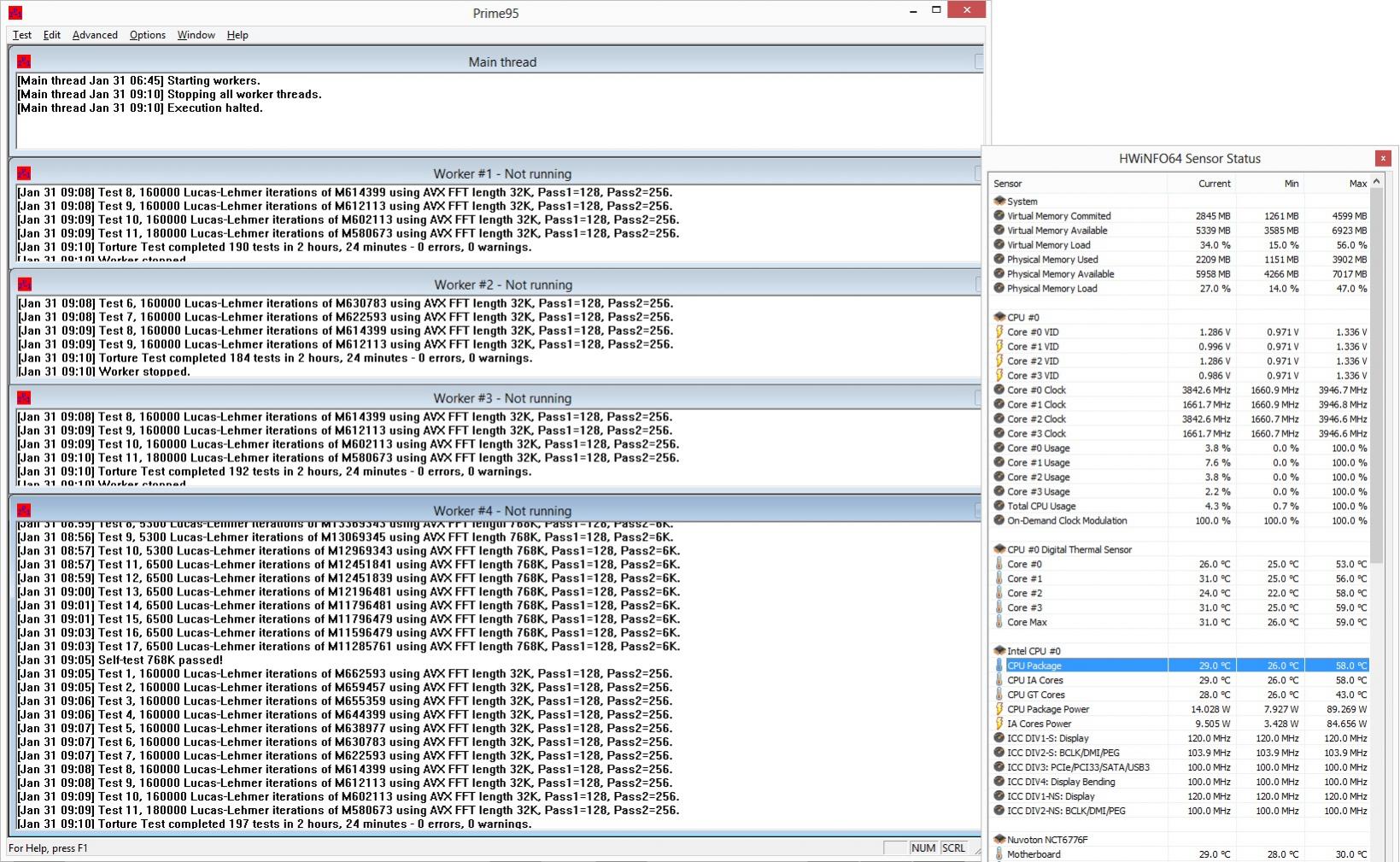Click 'Torture Test completed 197 tests' line
The height and width of the screenshot is (862, 1400).
point(274,824)
